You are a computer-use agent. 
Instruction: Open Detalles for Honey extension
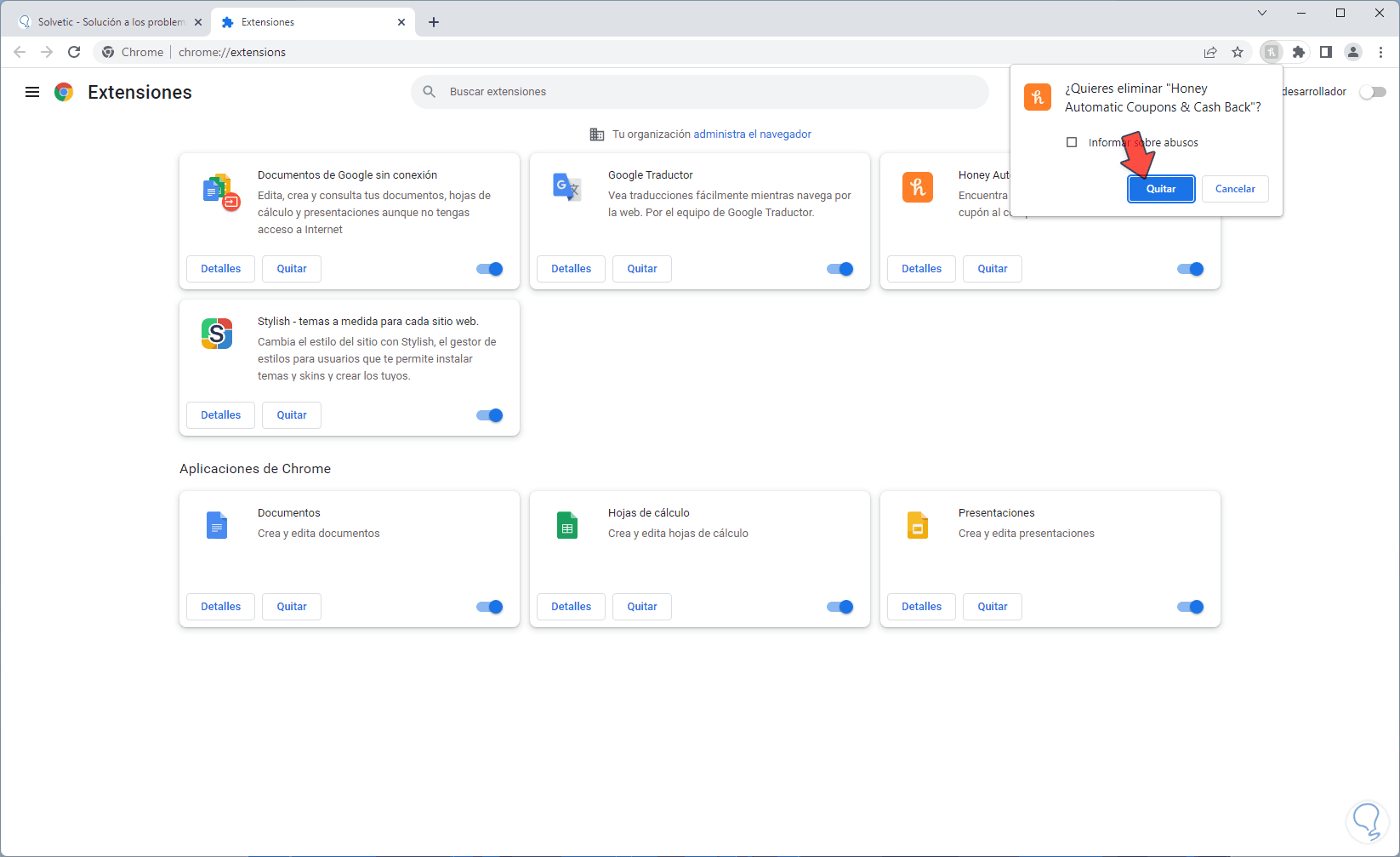922,269
